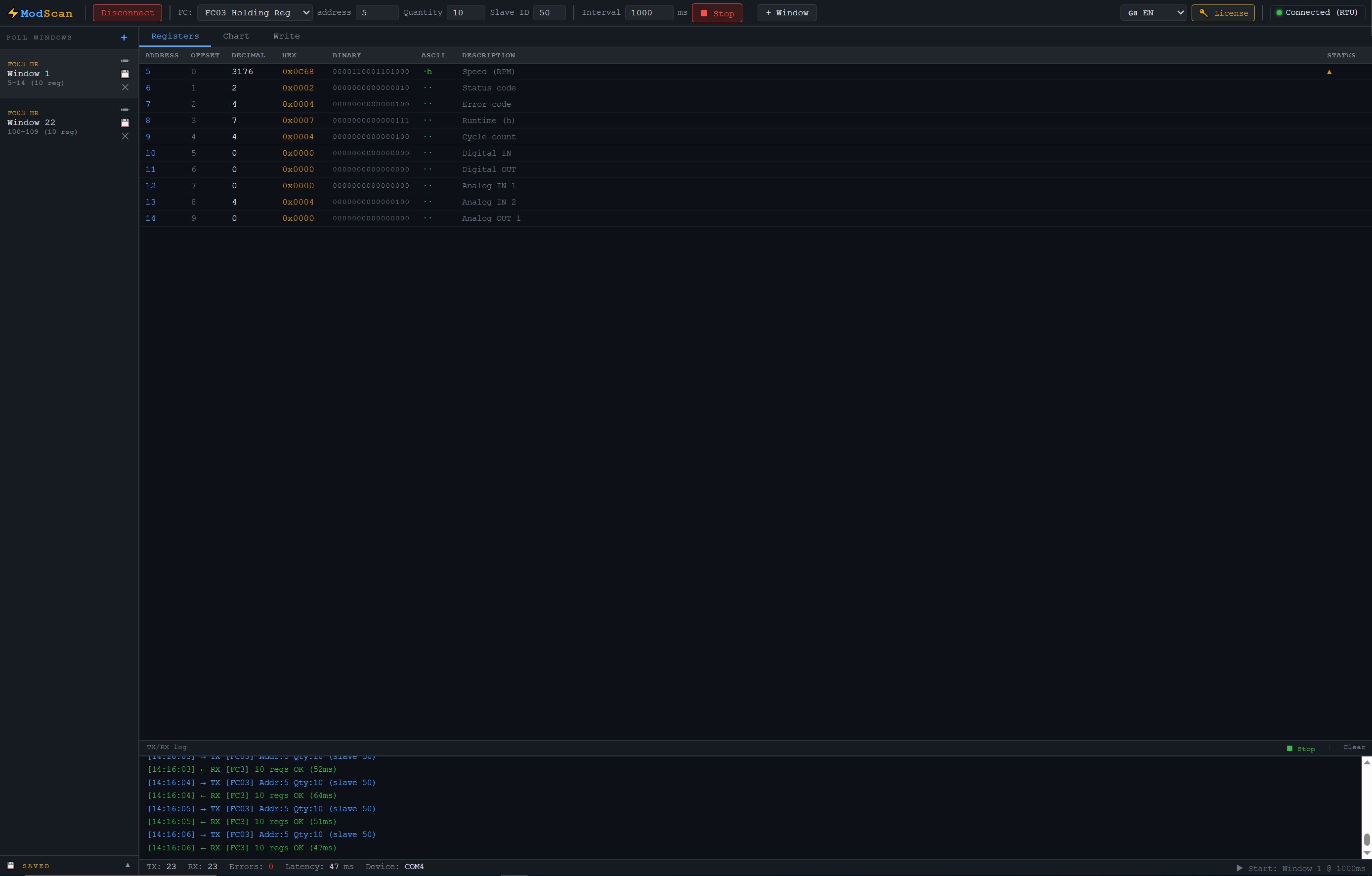The height and width of the screenshot is (876, 1372).
Task: Click hex value 0x0007
Action: pyautogui.click(x=298, y=121)
